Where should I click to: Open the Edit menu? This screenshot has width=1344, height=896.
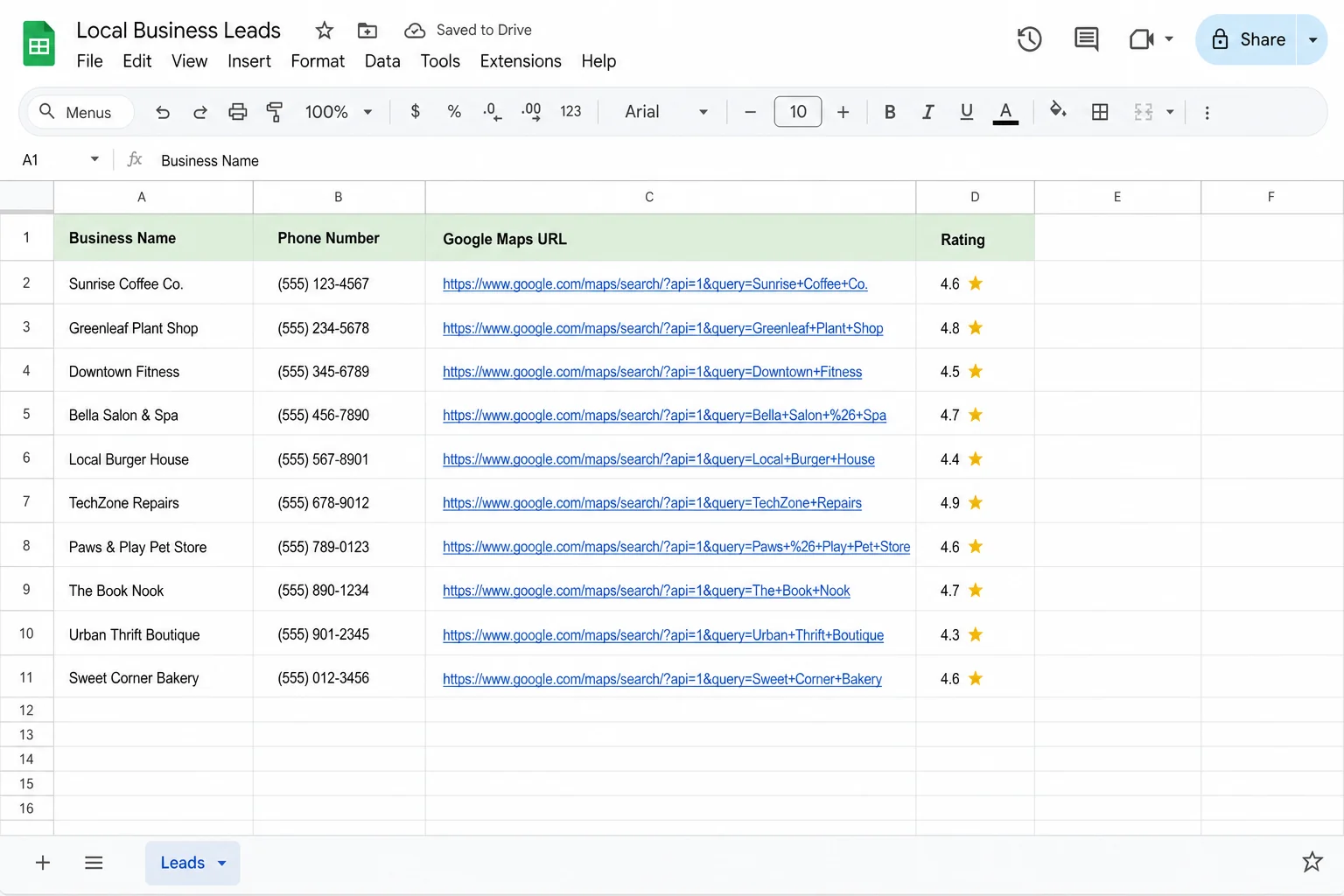[x=137, y=61]
